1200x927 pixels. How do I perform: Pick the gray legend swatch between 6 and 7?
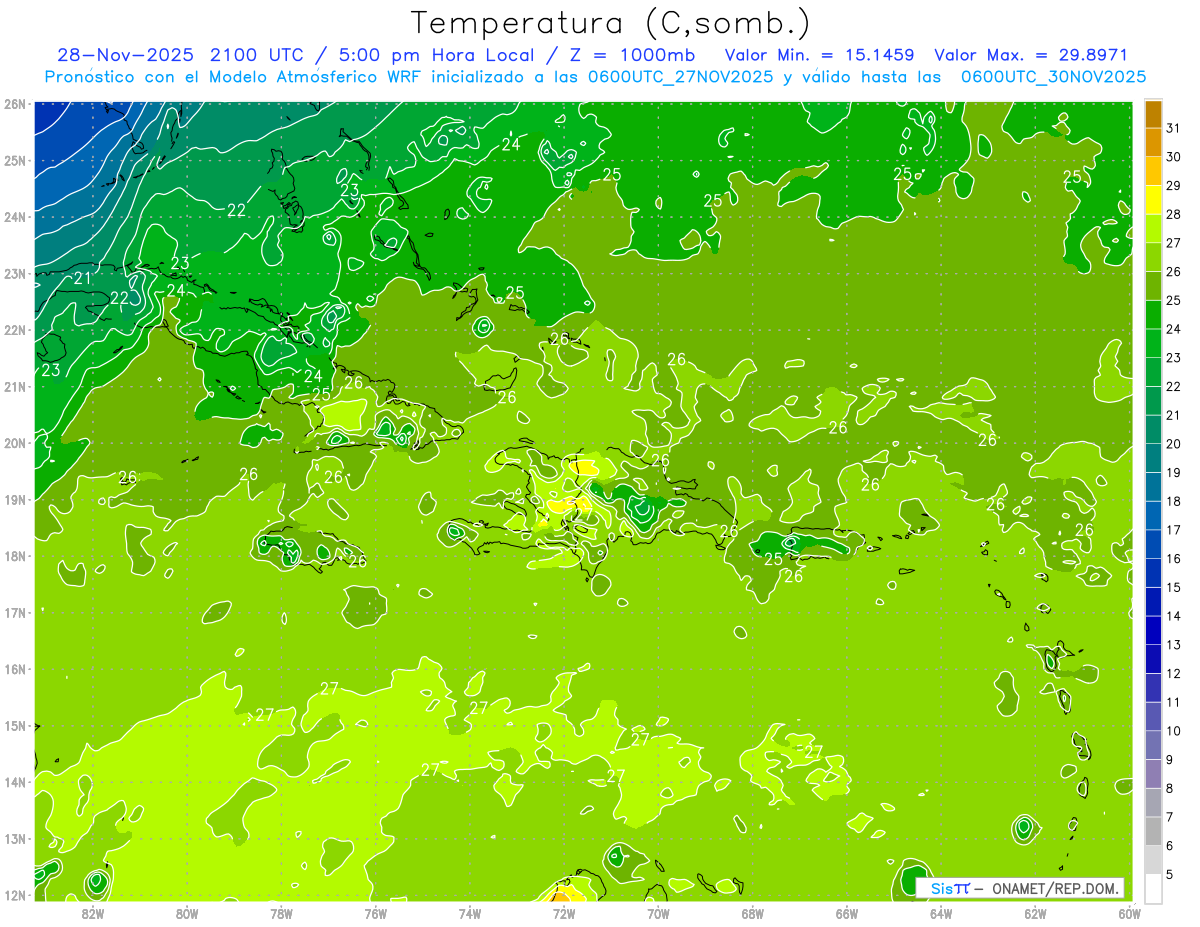[1154, 831]
